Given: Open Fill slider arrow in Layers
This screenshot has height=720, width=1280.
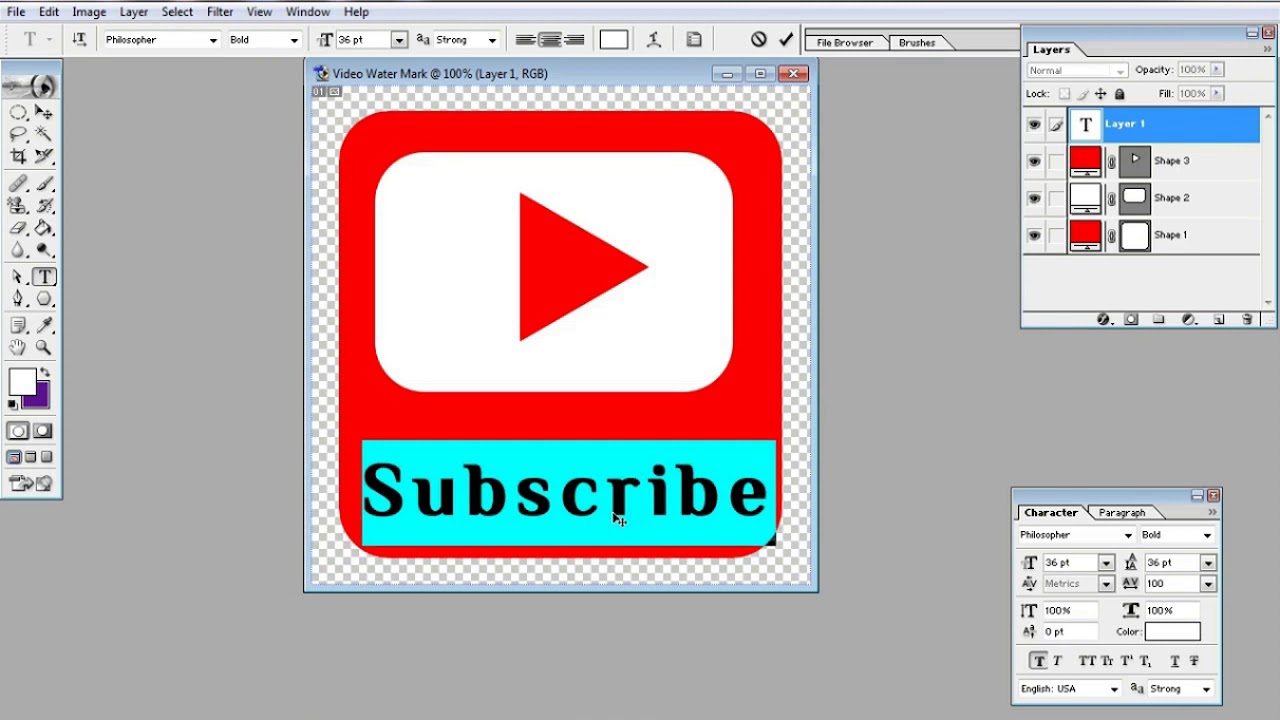Looking at the screenshot, I should [x=1217, y=94].
